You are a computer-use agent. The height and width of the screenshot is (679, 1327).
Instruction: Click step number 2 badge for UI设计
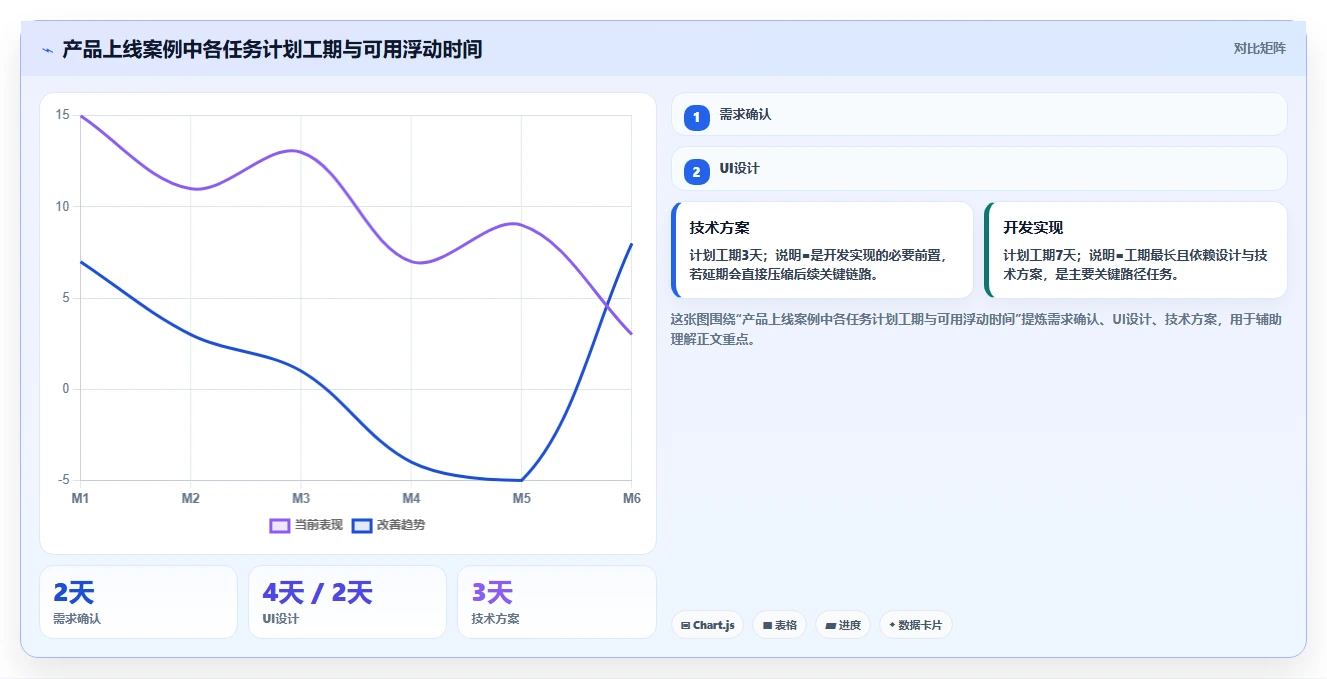pyautogui.click(x=697, y=172)
